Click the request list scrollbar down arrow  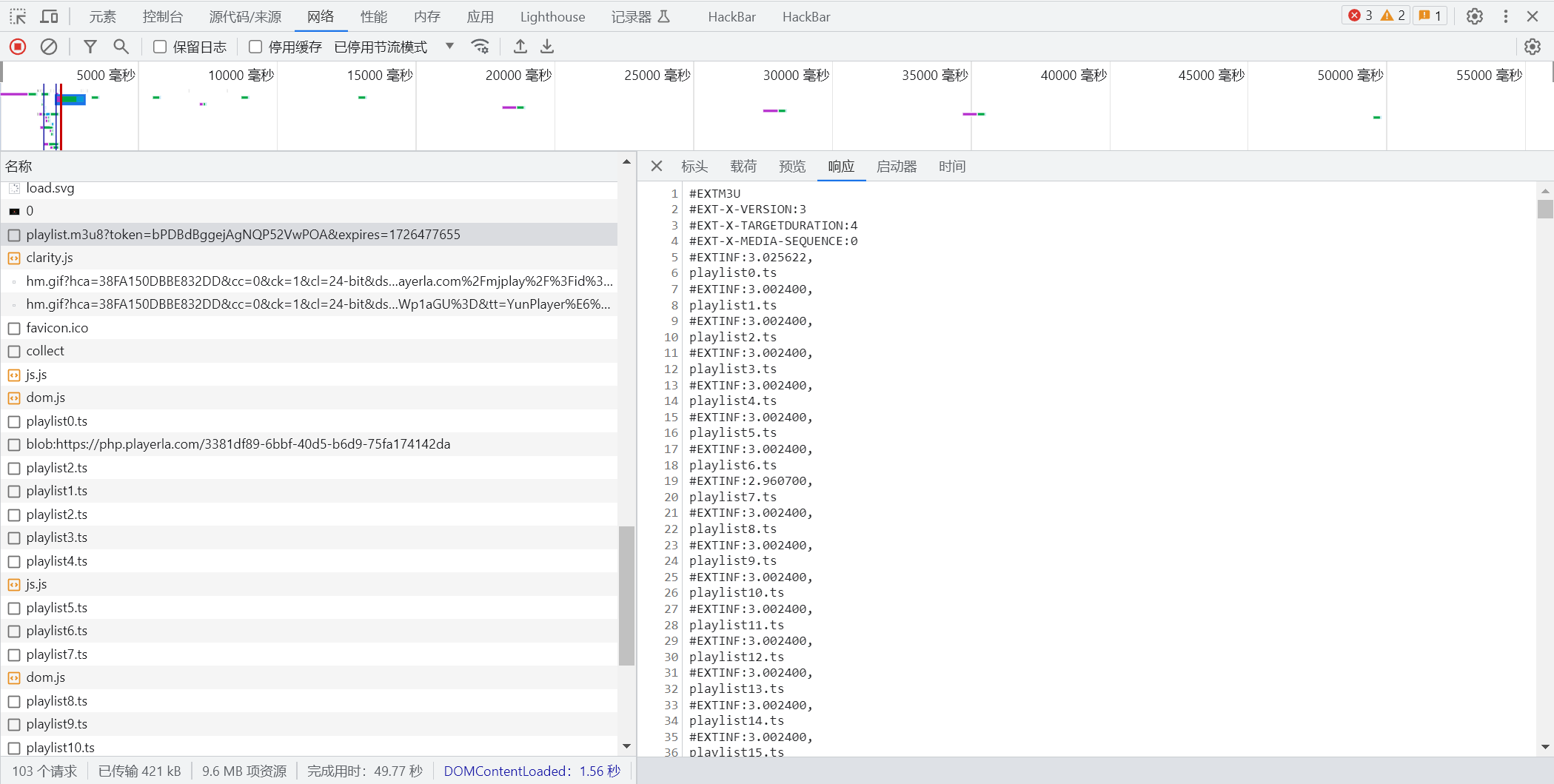pyautogui.click(x=626, y=746)
